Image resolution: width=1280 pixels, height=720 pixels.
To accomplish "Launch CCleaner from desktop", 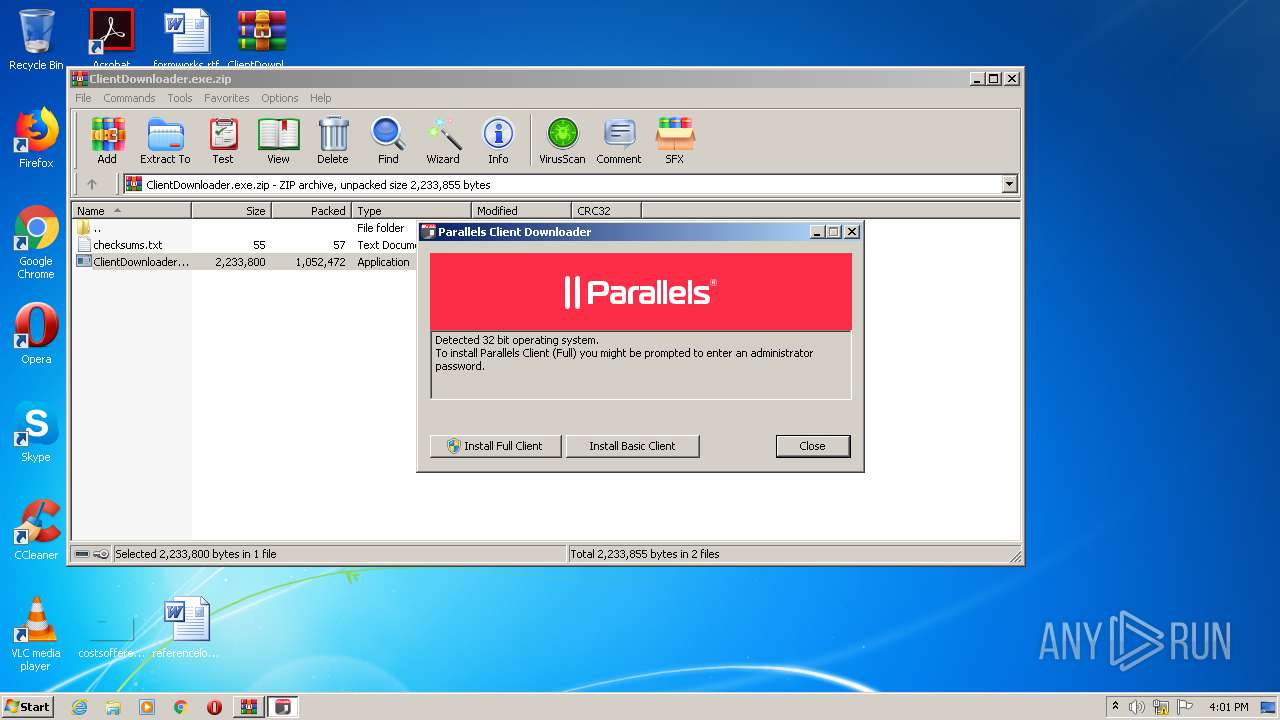I will point(36,530).
